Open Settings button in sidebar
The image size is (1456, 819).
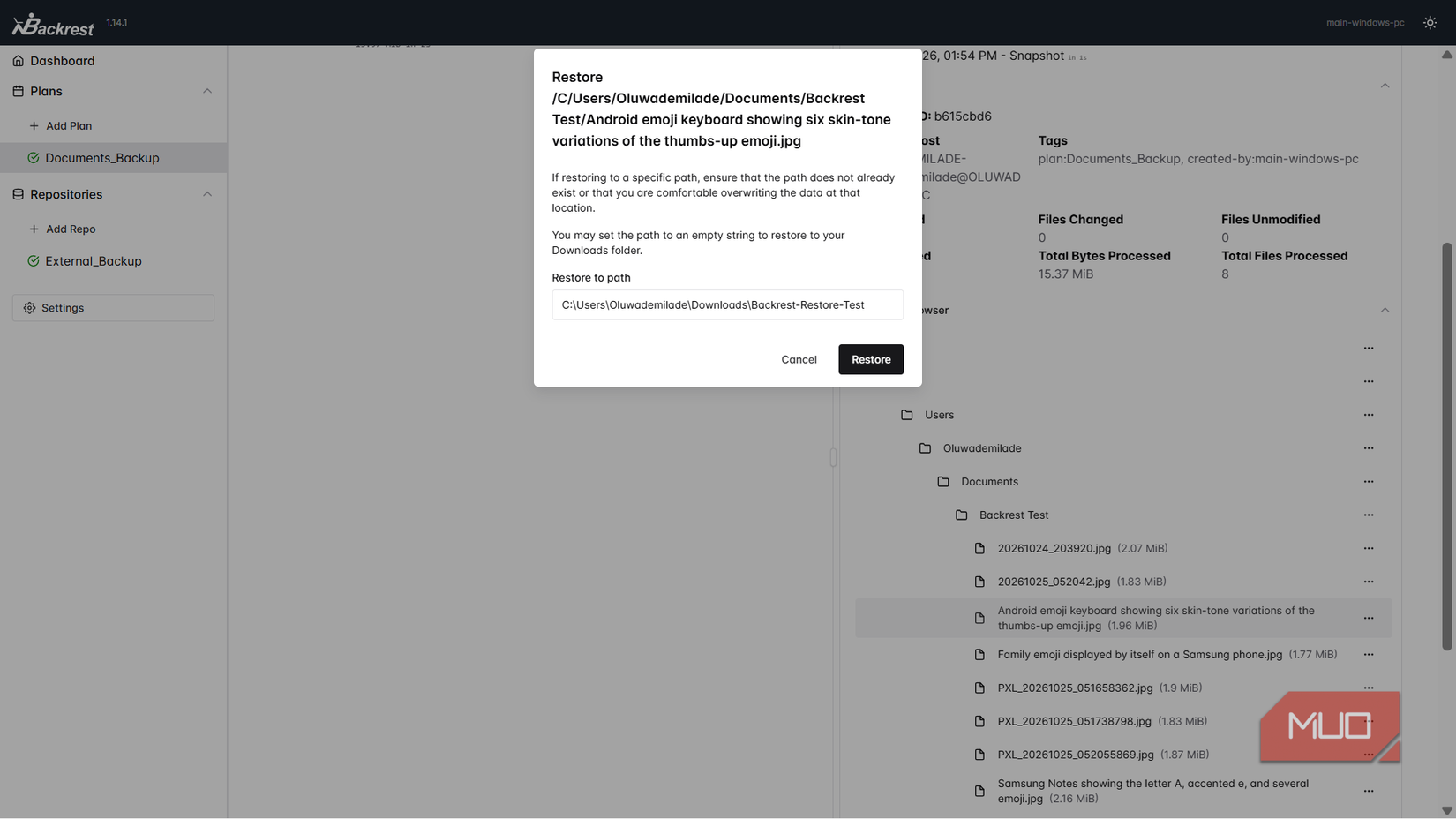(x=113, y=308)
